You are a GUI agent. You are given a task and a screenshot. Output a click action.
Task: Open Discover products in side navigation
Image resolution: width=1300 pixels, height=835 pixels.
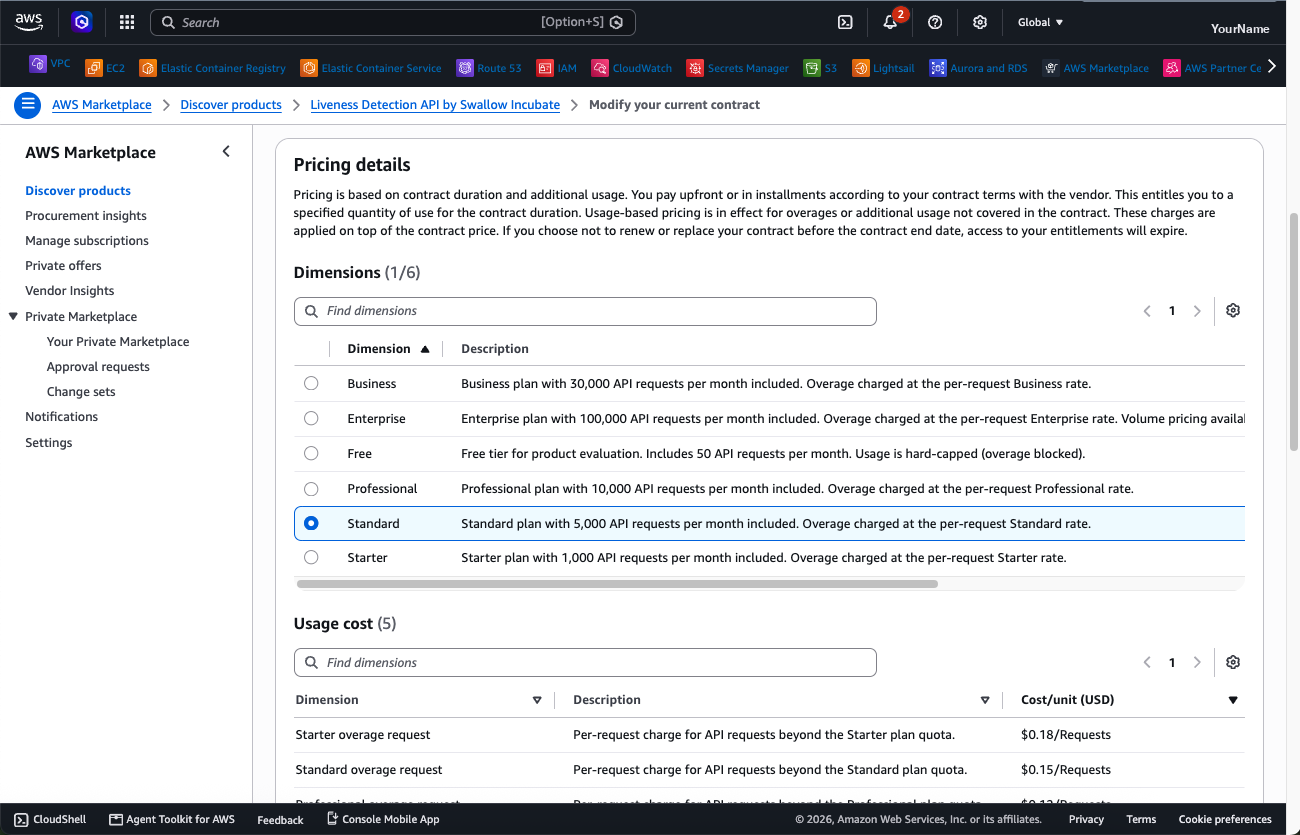78,191
